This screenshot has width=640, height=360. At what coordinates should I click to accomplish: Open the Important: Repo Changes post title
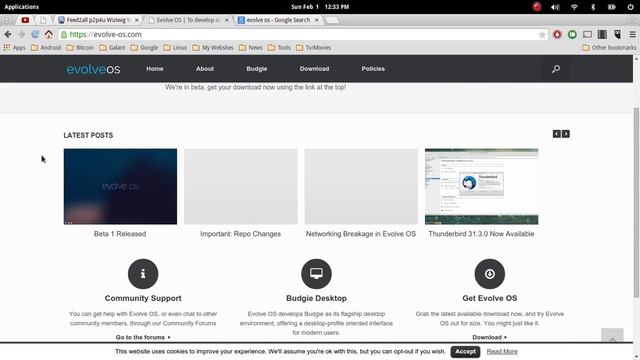click(240, 234)
